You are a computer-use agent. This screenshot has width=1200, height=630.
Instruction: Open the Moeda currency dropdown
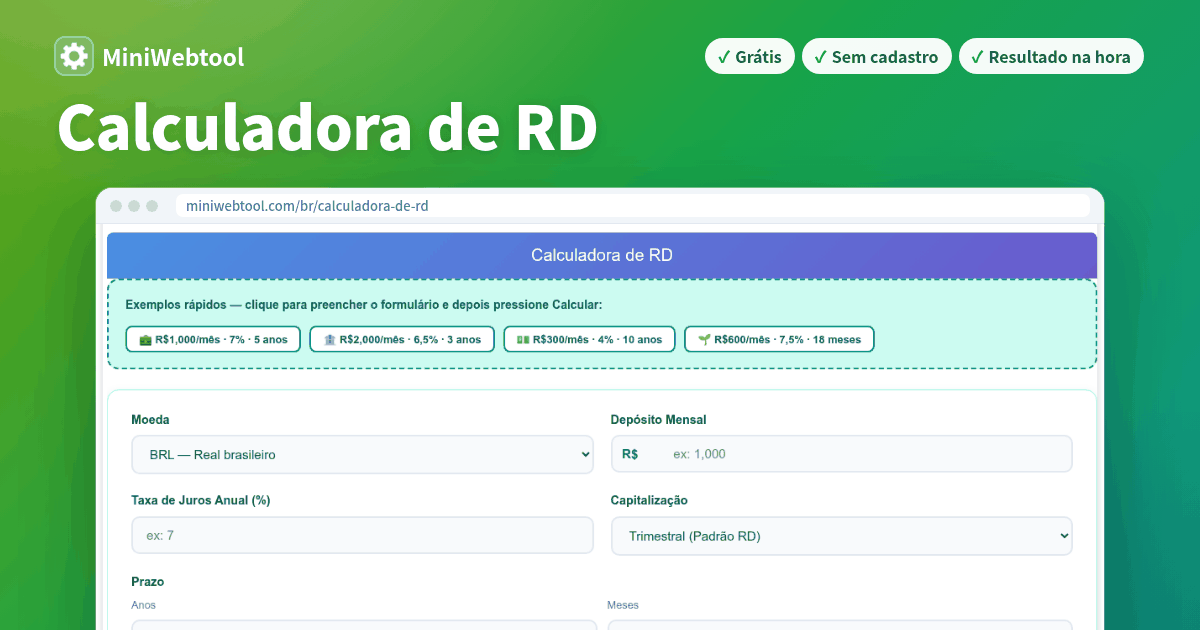tap(362, 454)
